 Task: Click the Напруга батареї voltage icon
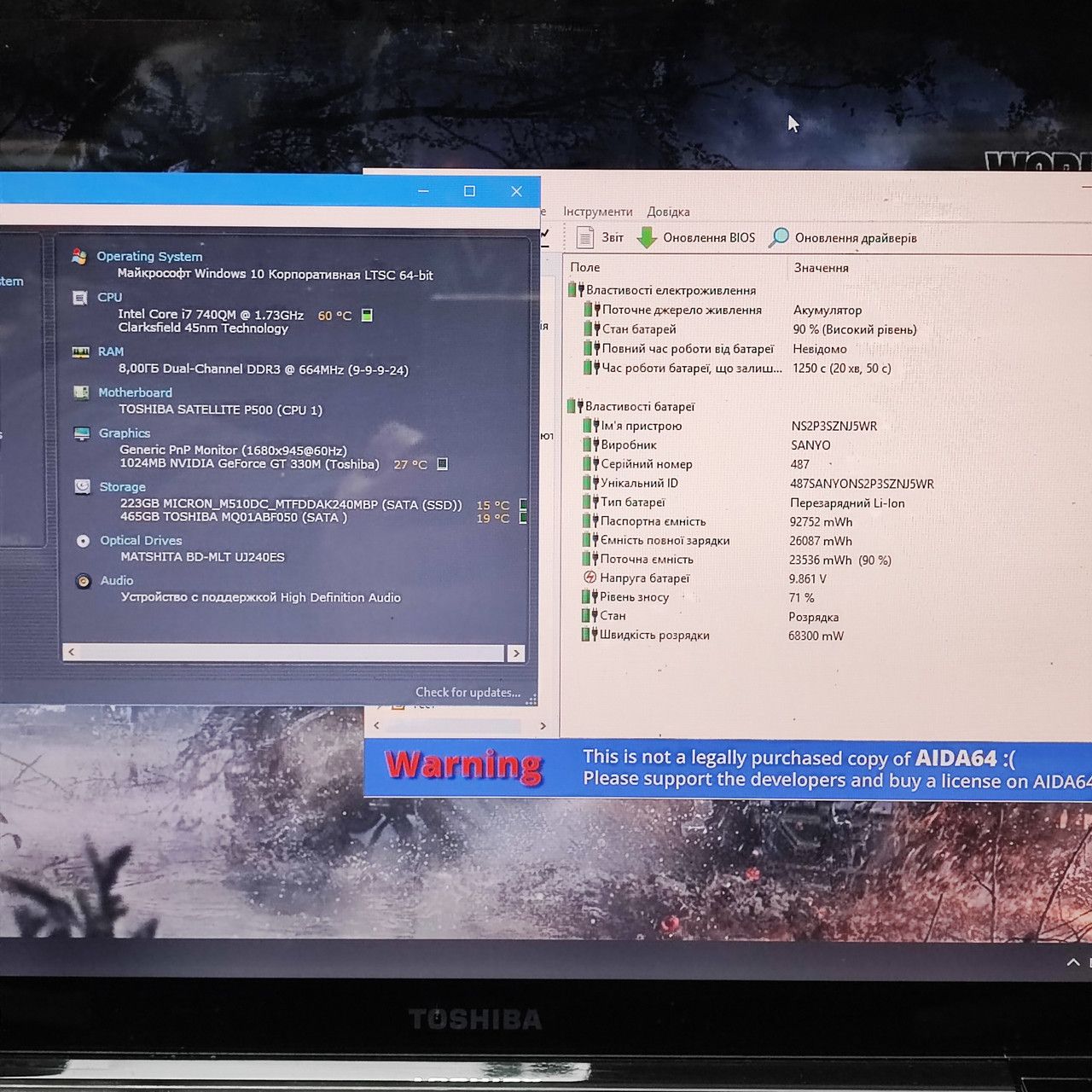590,578
